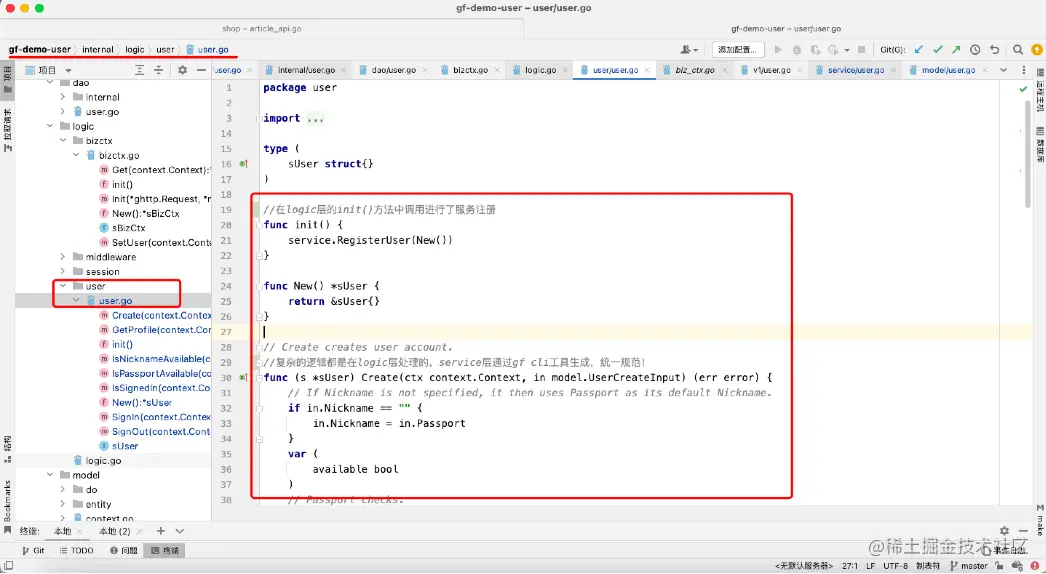This screenshot has width=1046, height=574.
Task: Click LF line separator in status bar
Action: click(x=871, y=566)
